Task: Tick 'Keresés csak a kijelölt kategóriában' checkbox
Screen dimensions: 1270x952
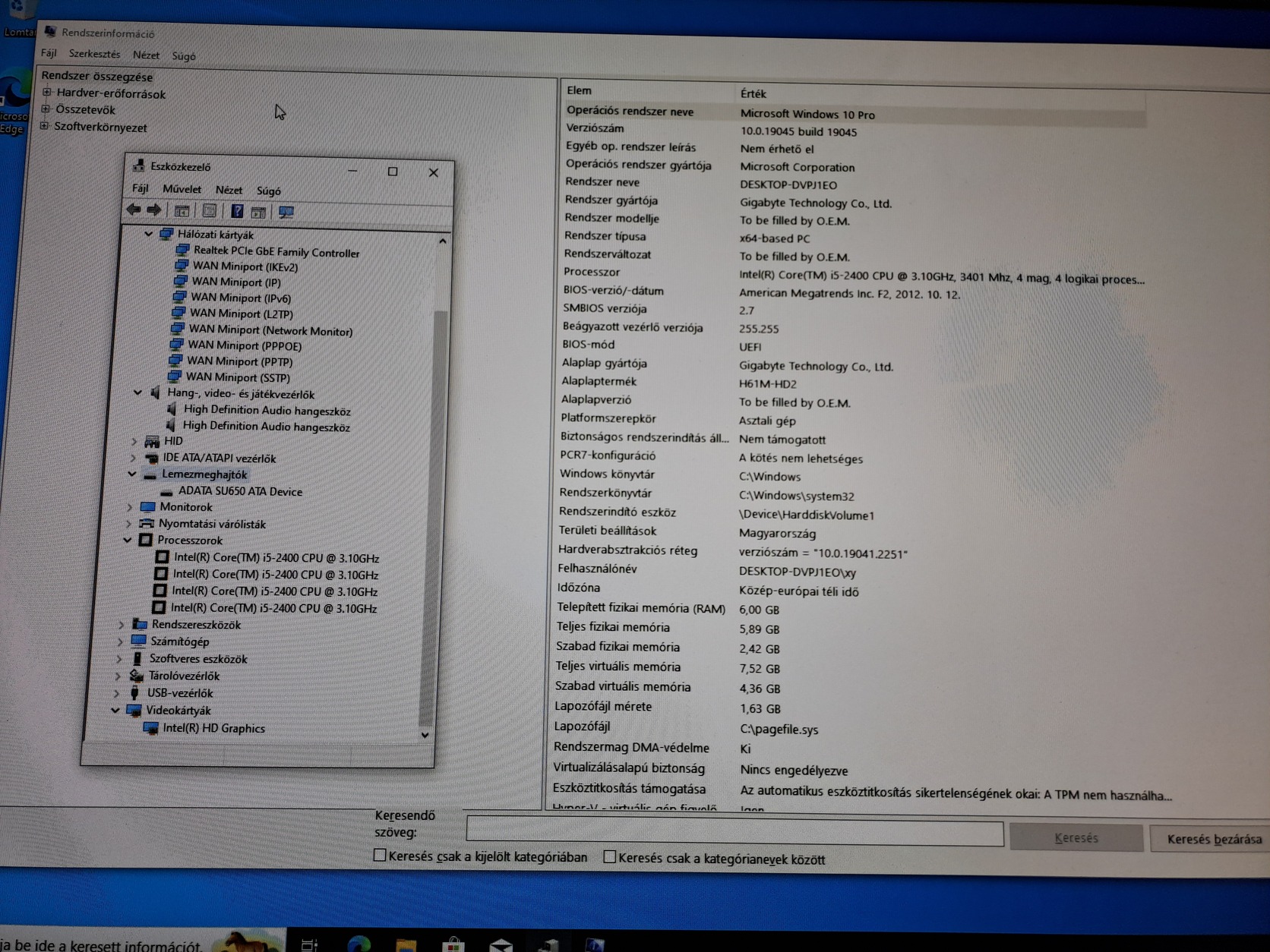Action: [x=380, y=855]
